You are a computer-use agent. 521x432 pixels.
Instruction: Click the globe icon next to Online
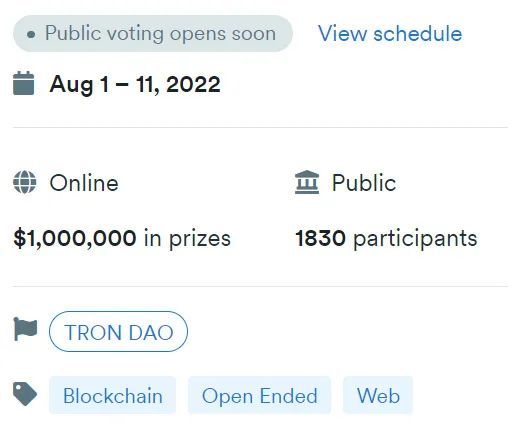(x=25, y=182)
